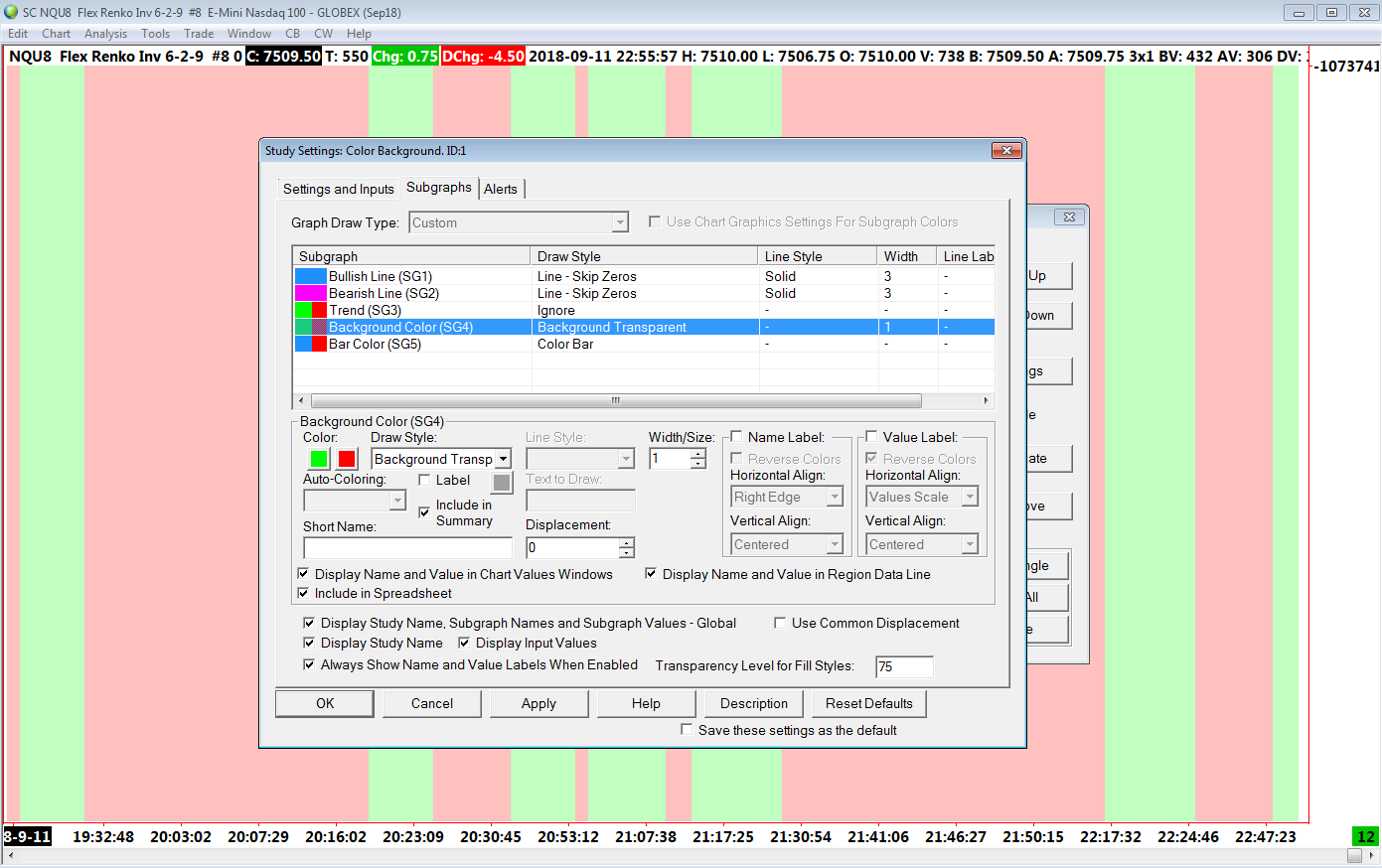The height and width of the screenshot is (868, 1382).
Task: Switch to the Subgraphs tab
Action: pos(439,187)
